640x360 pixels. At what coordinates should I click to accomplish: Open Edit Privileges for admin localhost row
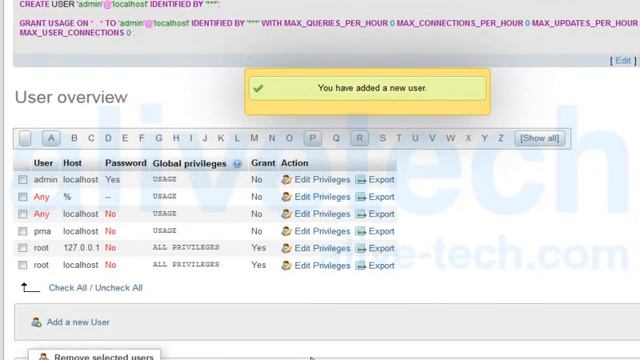click(x=322, y=180)
